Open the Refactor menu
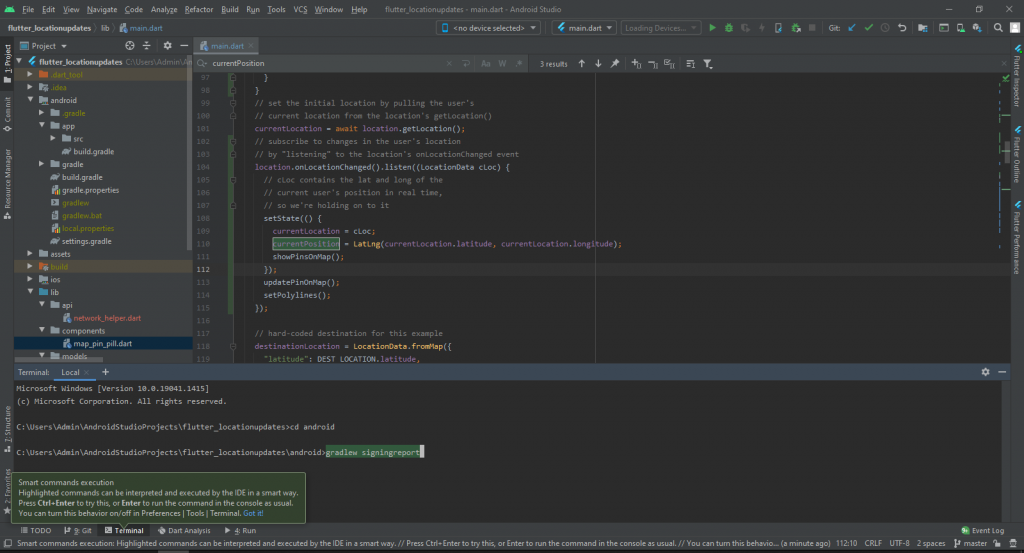The image size is (1024, 553). tap(199, 9)
